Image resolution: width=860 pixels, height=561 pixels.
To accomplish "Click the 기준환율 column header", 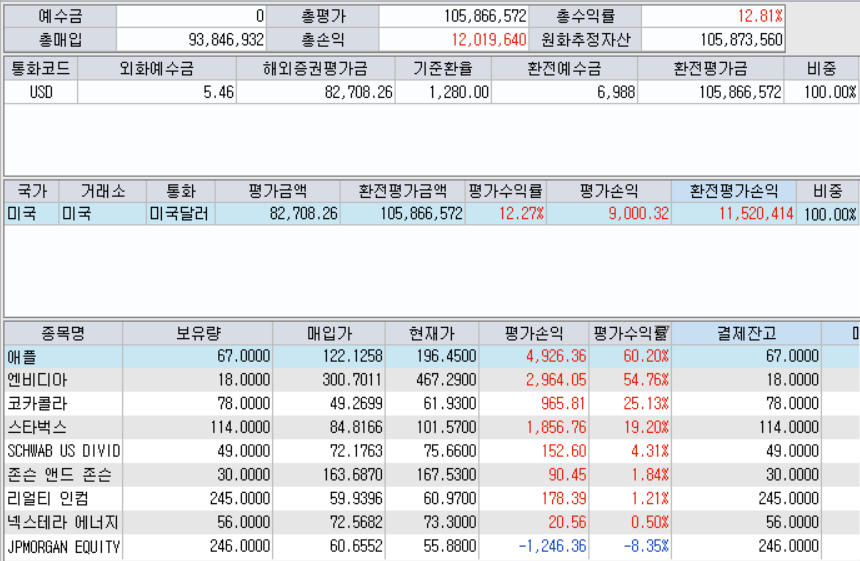I will (x=443, y=69).
